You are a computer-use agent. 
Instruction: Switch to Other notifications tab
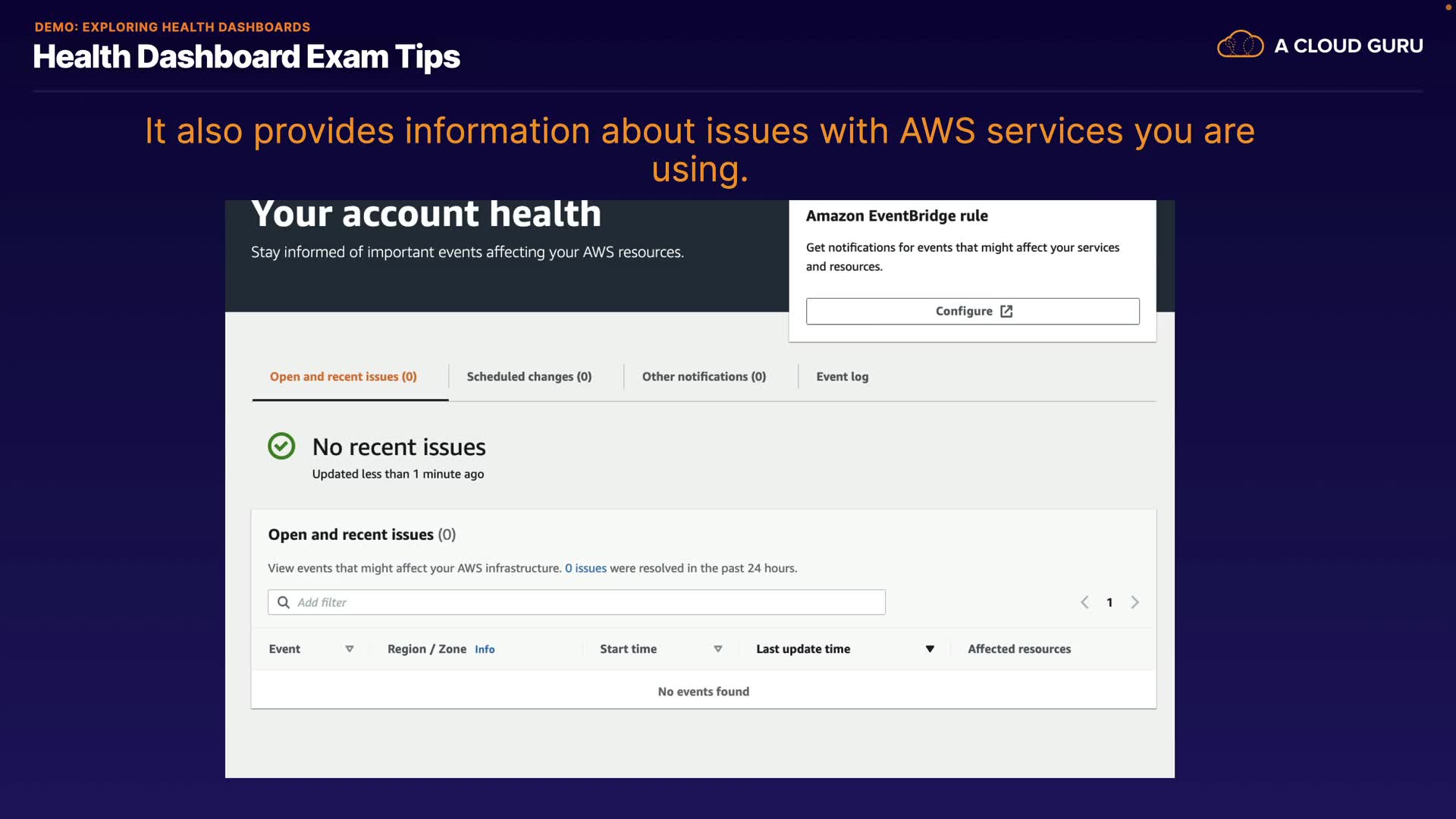[x=704, y=377]
